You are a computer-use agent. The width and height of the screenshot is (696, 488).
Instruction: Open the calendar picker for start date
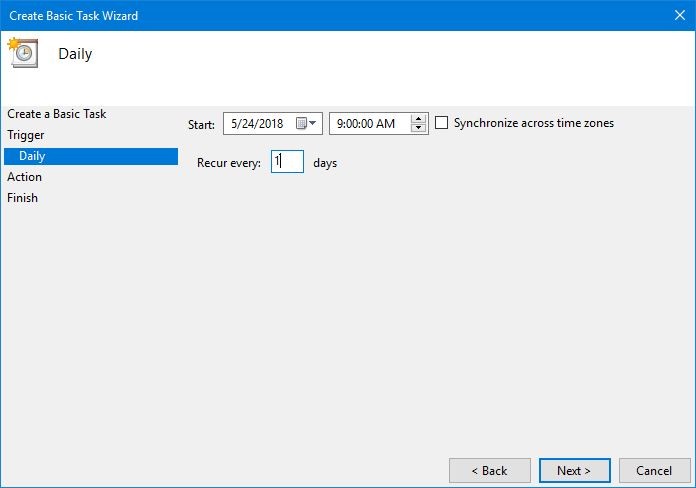point(307,124)
